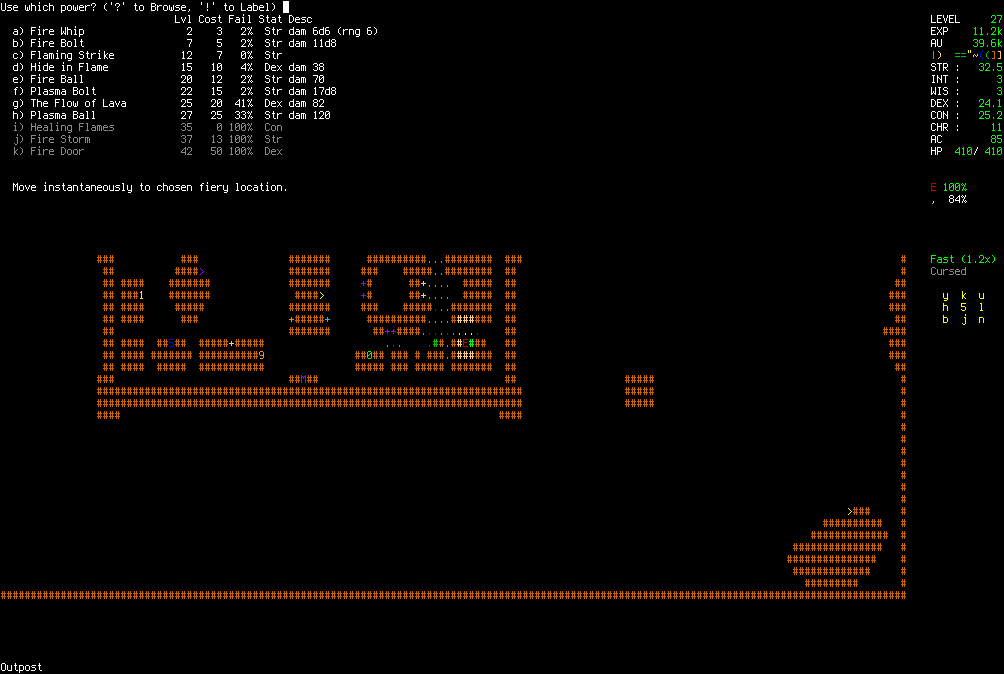Click the 'Fast (1.2x)' status
The width and height of the screenshot is (1004, 674).
[963, 259]
